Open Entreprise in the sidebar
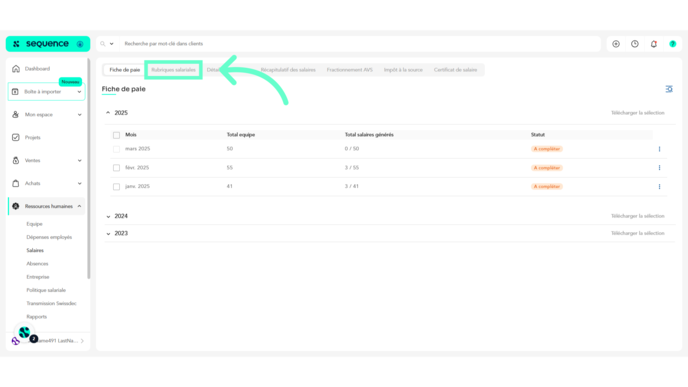The image size is (688, 387). [x=38, y=277]
